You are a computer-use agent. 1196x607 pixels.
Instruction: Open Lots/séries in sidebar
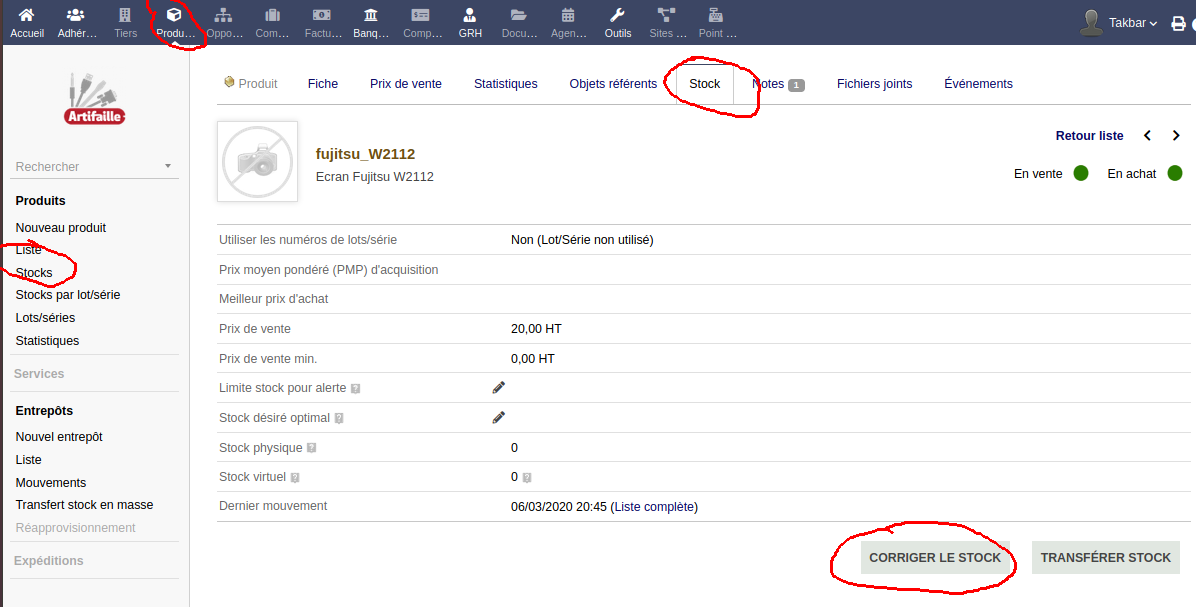[46, 318]
